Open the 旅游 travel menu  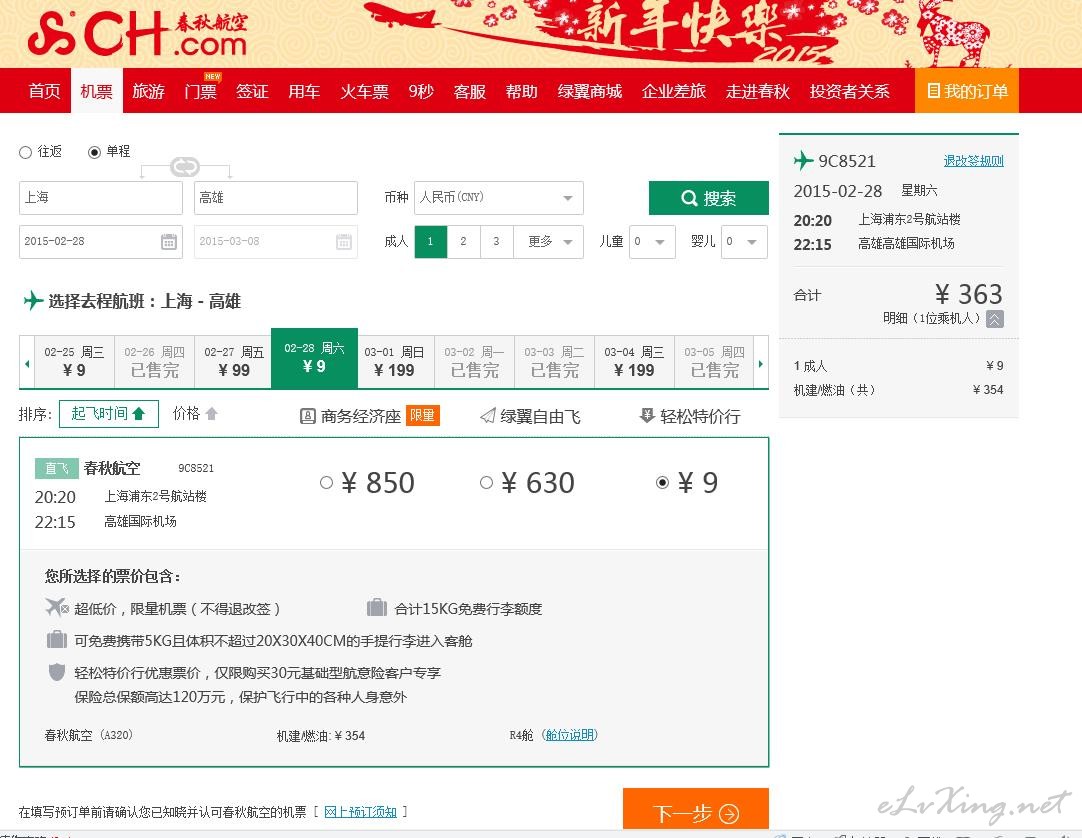click(148, 91)
